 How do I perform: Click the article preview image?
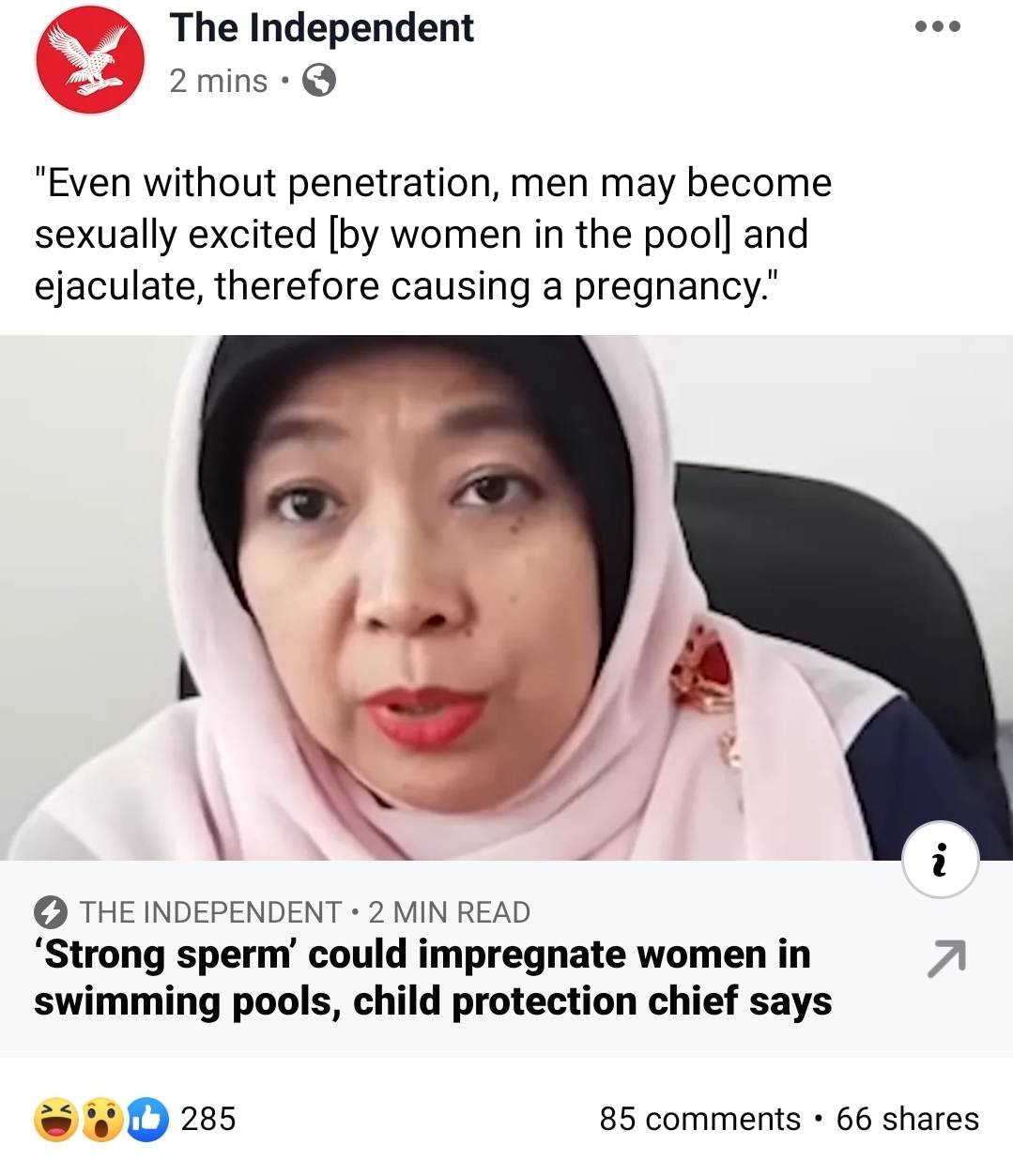pyautogui.click(x=506, y=597)
